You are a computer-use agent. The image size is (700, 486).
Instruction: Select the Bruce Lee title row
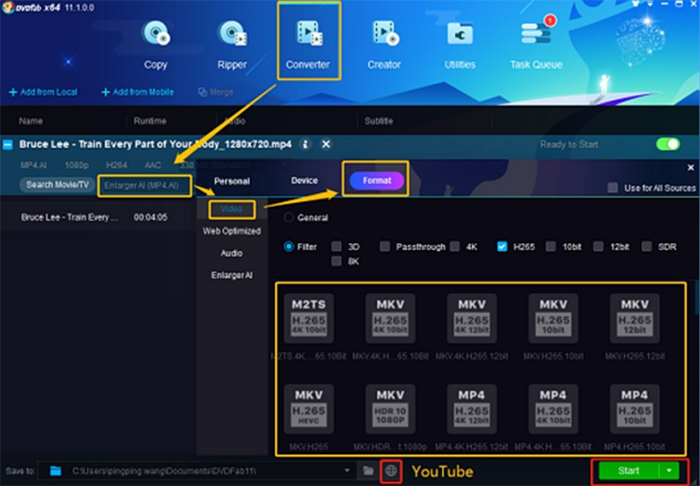point(98,217)
